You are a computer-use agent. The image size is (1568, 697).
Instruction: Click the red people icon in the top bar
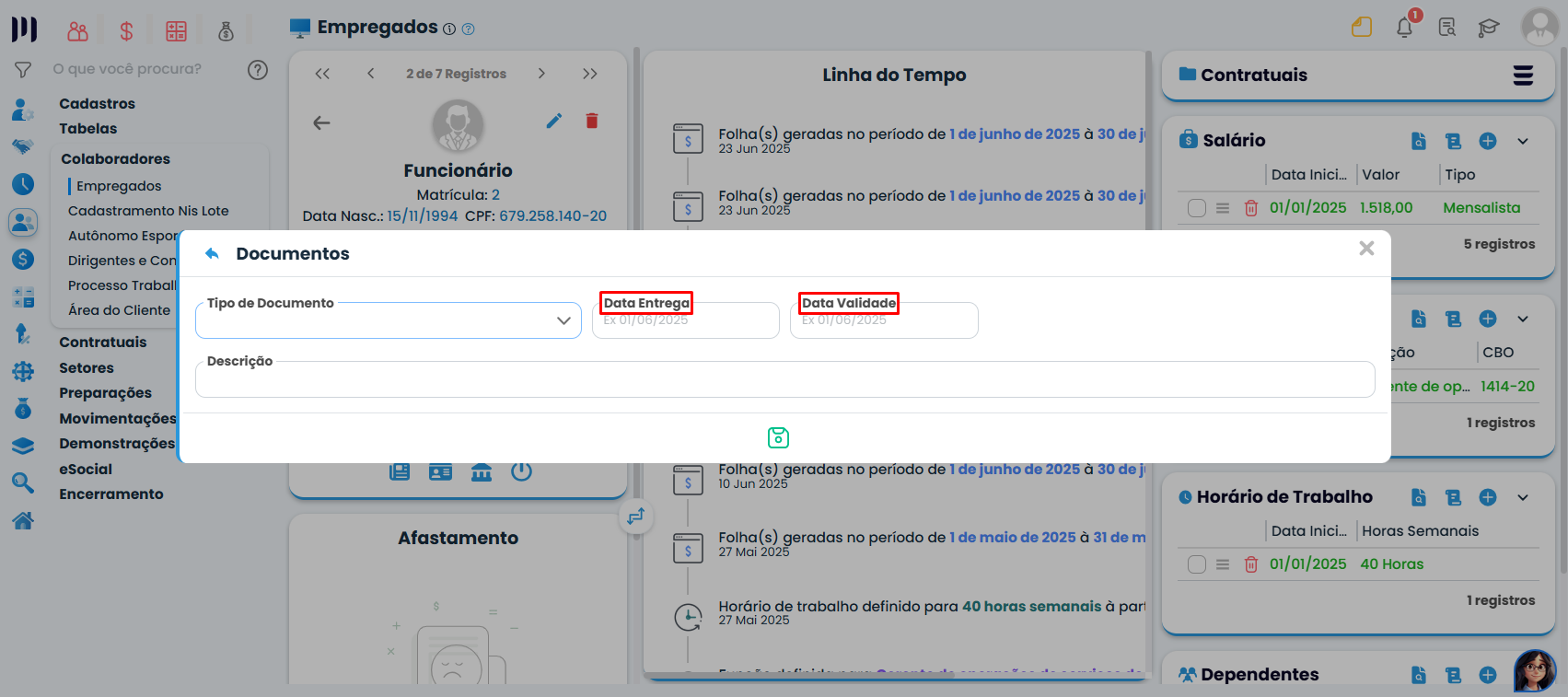click(77, 31)
